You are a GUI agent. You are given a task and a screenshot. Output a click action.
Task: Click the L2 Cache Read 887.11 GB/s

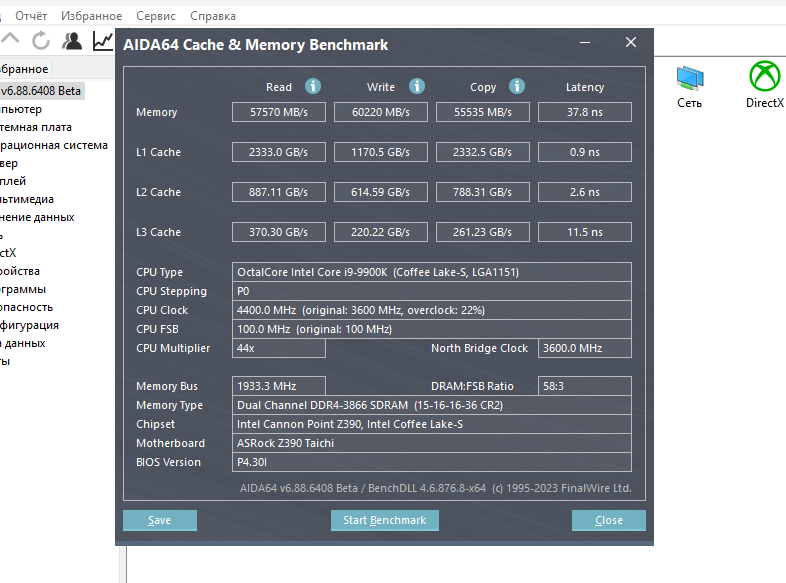[x=279, y=192]
